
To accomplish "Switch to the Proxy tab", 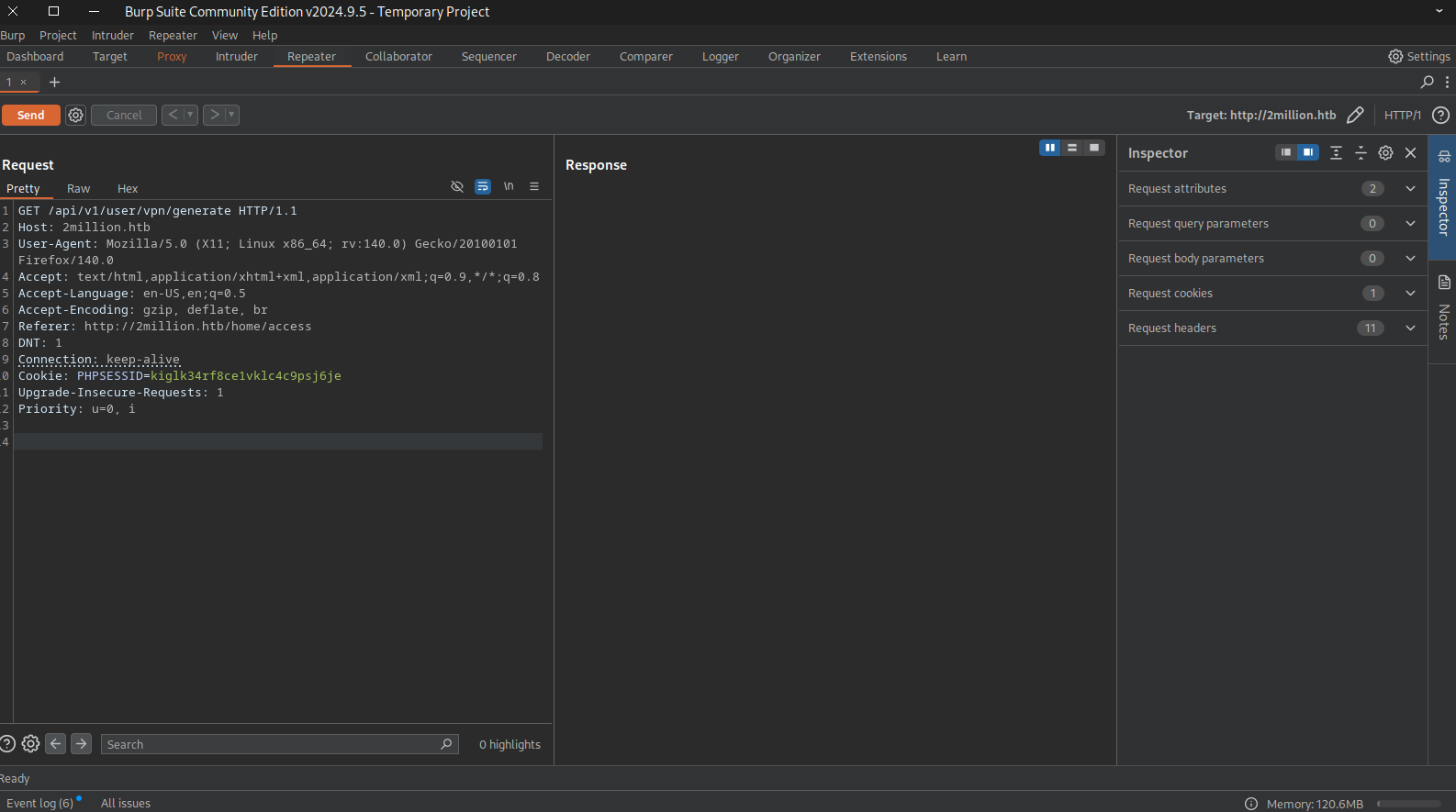I will pos(172,56).
